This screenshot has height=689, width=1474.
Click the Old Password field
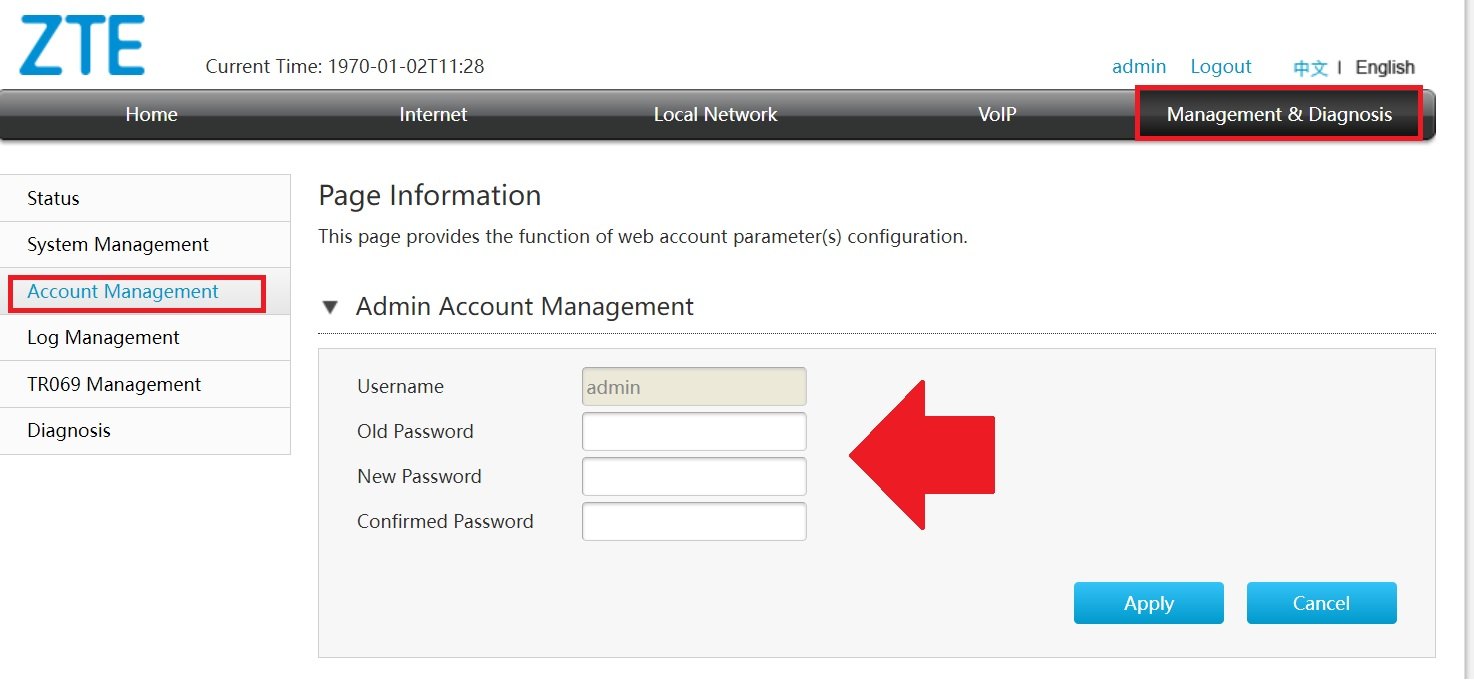point(694,432)
